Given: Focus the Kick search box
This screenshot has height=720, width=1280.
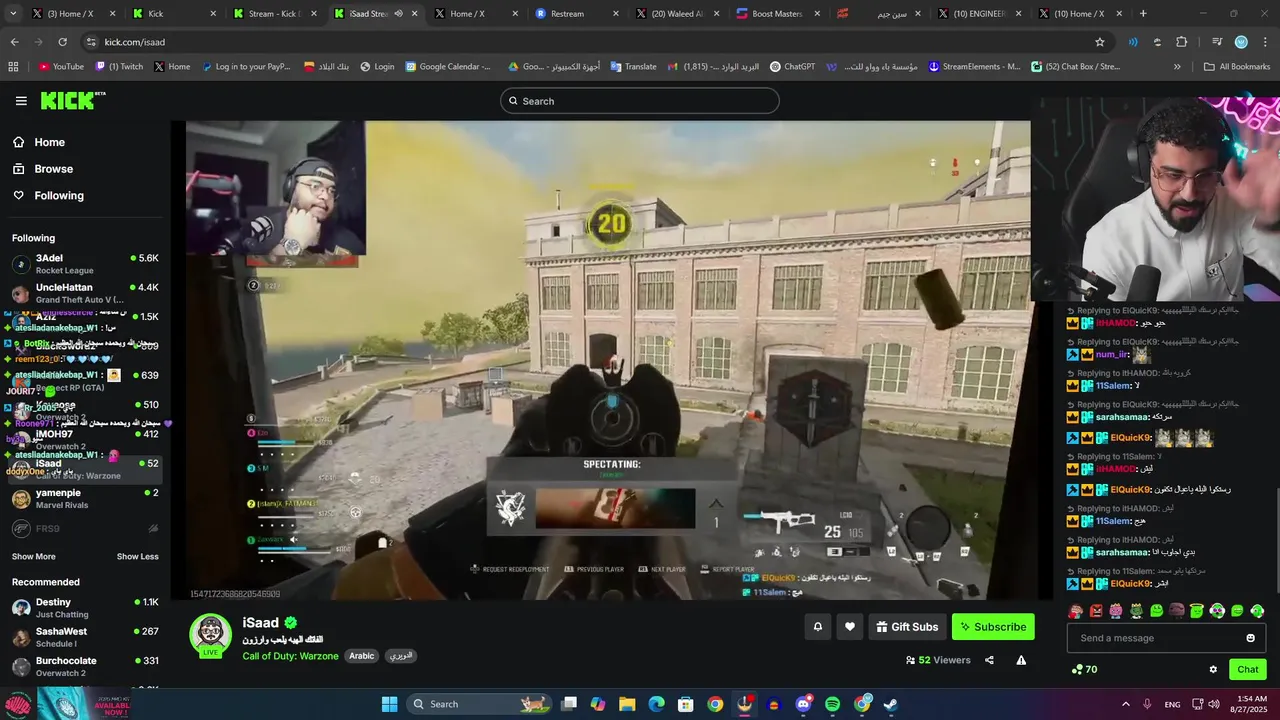Looking at the screenshot, I should (640, 101).
